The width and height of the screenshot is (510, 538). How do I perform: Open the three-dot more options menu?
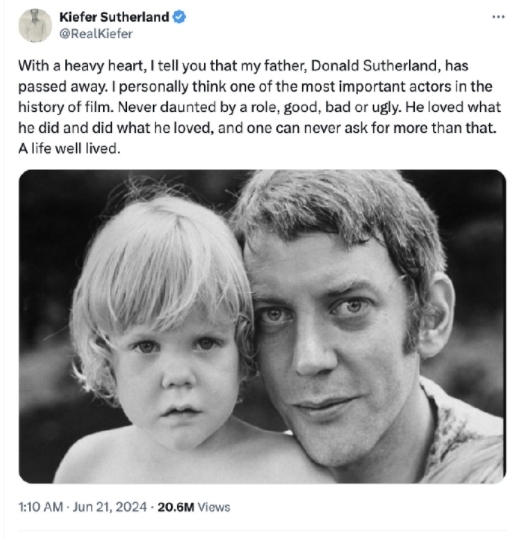click(498, 16)
